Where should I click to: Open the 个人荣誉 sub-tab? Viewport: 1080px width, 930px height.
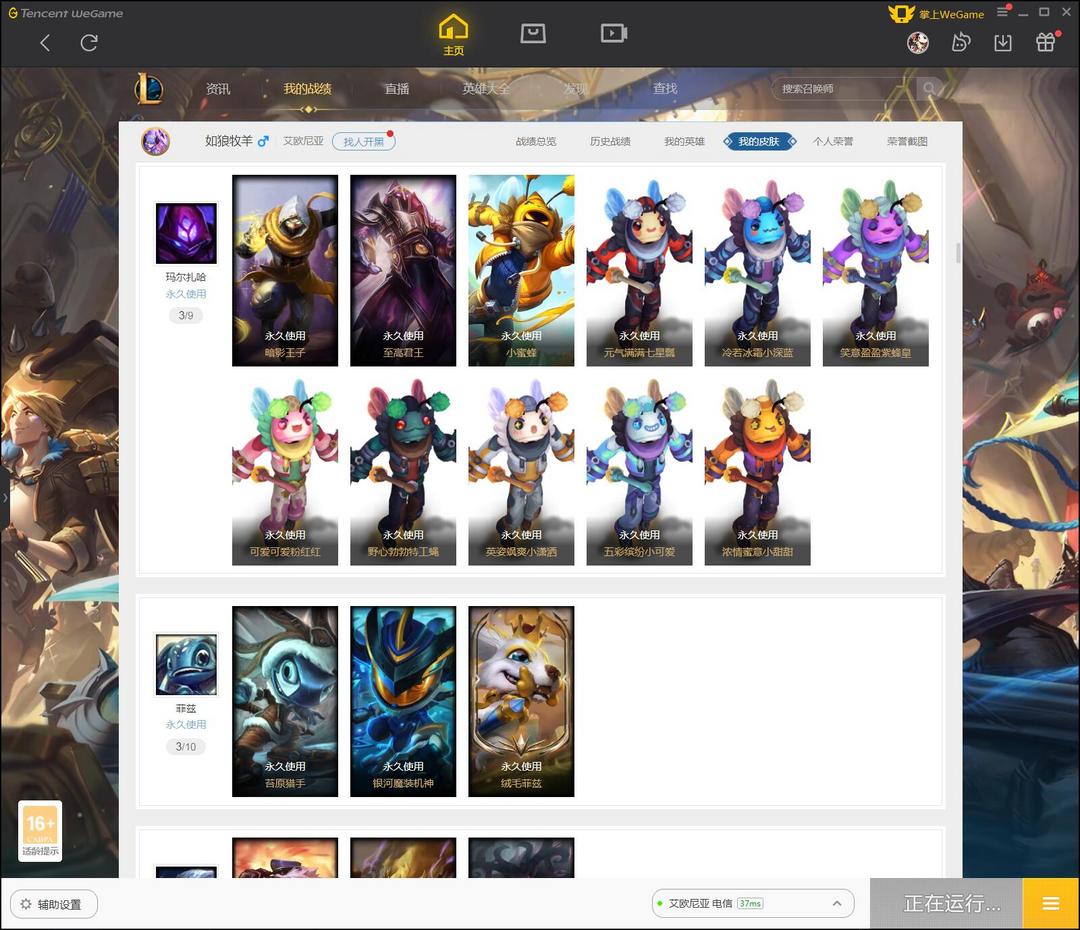833,141
